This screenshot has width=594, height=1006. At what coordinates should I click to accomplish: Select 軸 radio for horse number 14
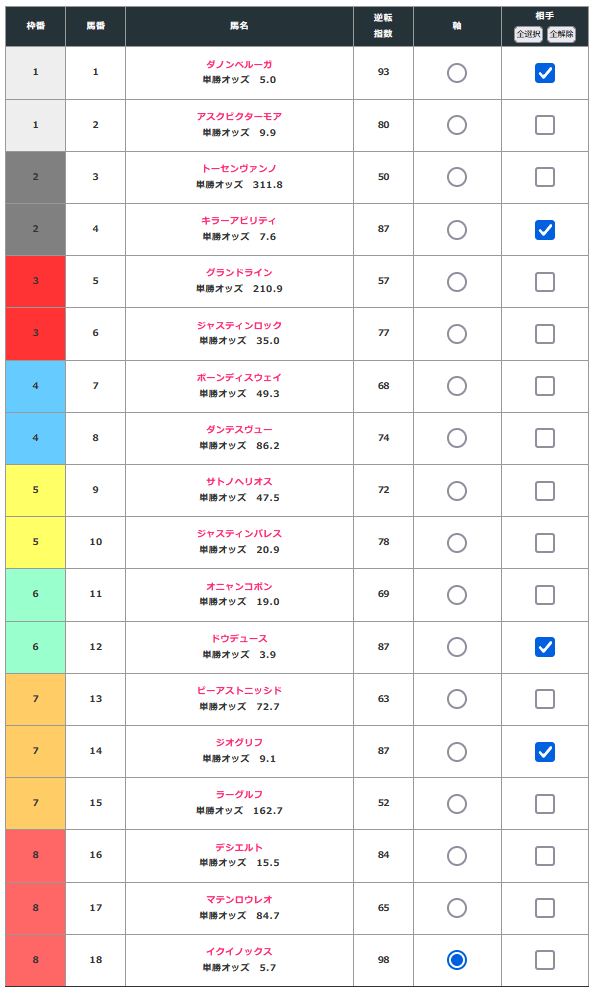tap(457, 752)
